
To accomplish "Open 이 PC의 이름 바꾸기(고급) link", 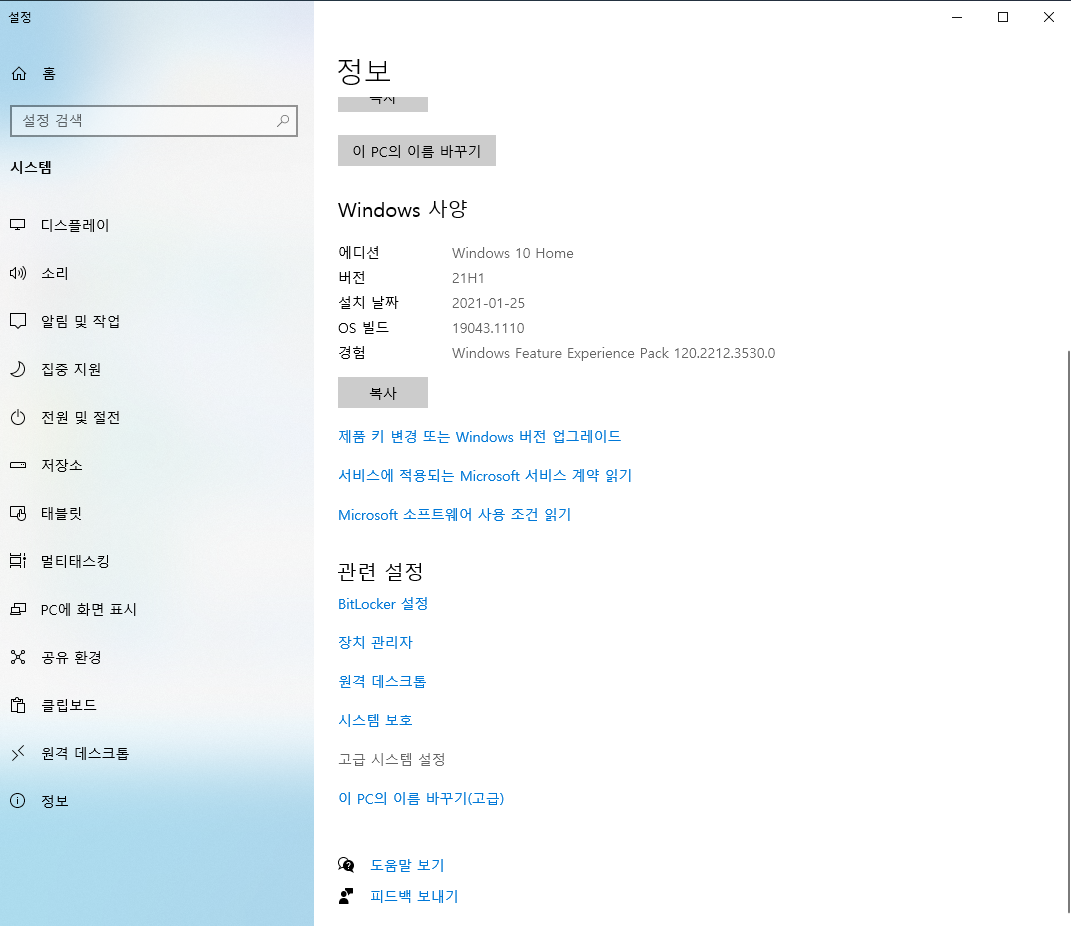I will pyautogui.click(x=421, y=798).
